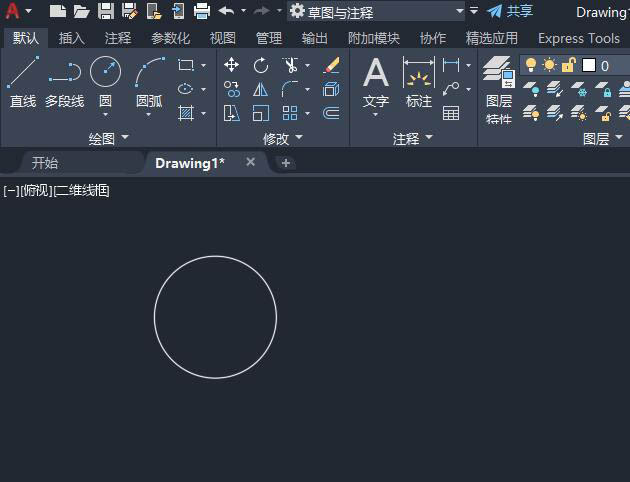The image size is (630, 482).
Task: Open the workspace selector 草图与注释
Action: 376,12
